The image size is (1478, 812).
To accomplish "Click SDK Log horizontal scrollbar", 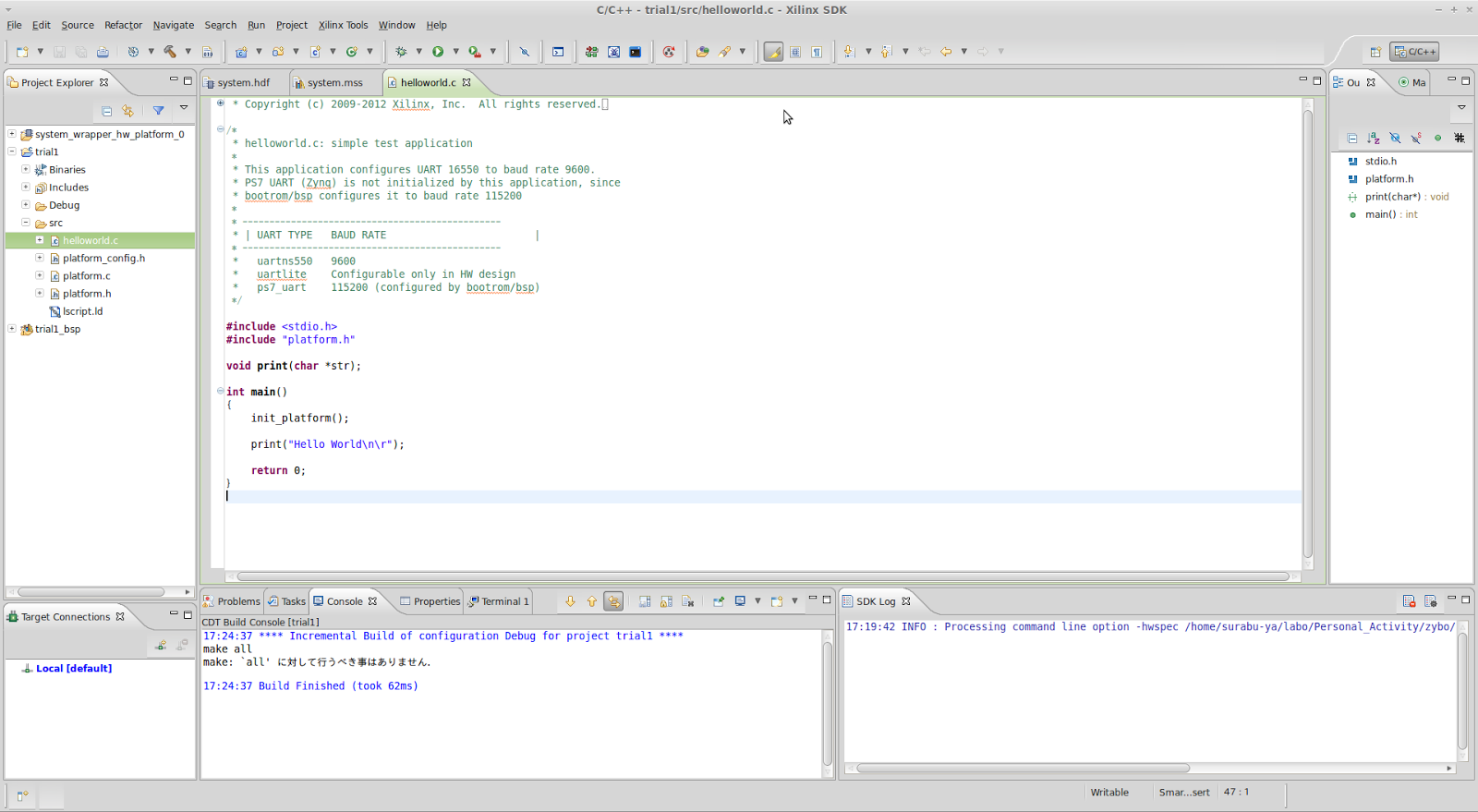I will (x=1023, y=769).
